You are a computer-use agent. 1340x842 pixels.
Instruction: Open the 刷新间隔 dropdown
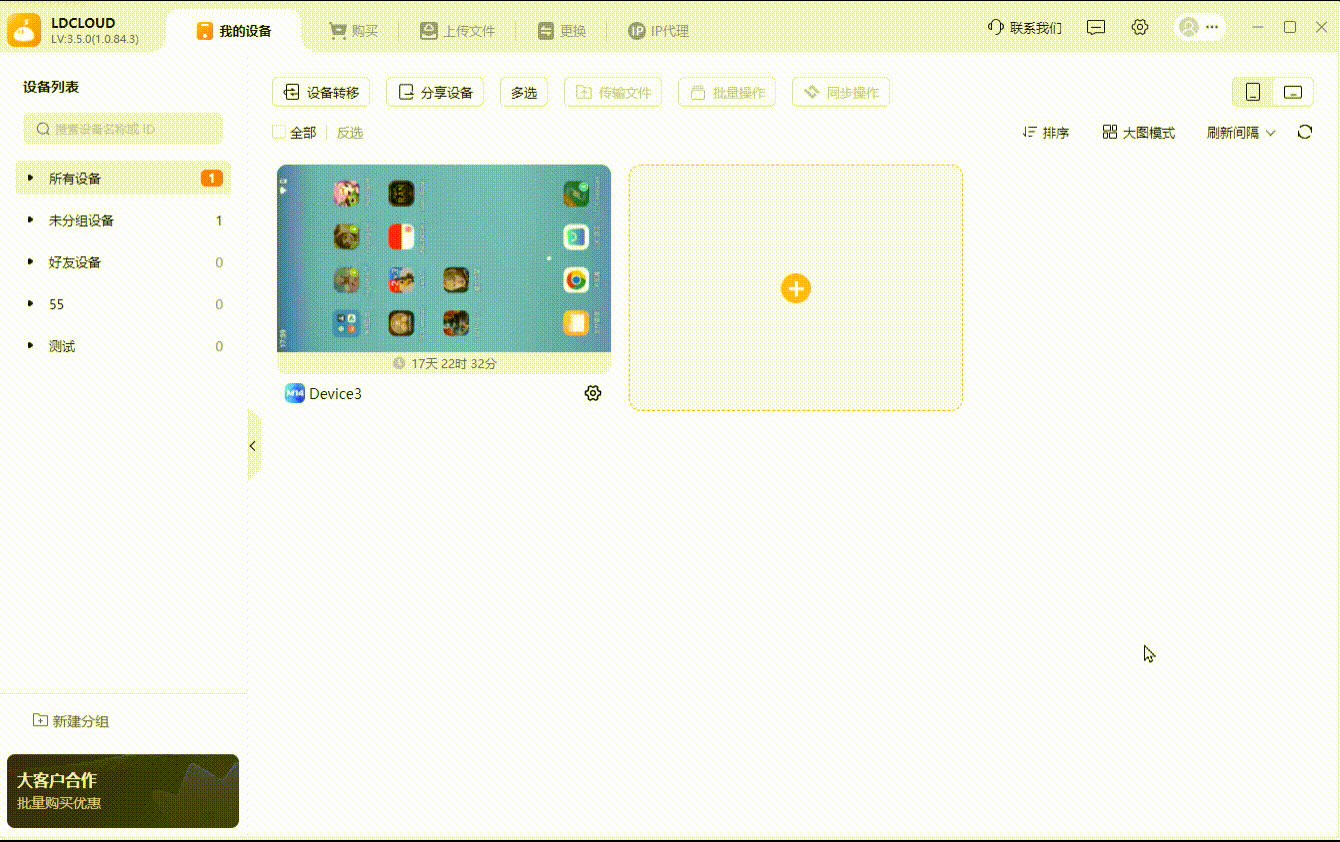tap(1241, 132)
